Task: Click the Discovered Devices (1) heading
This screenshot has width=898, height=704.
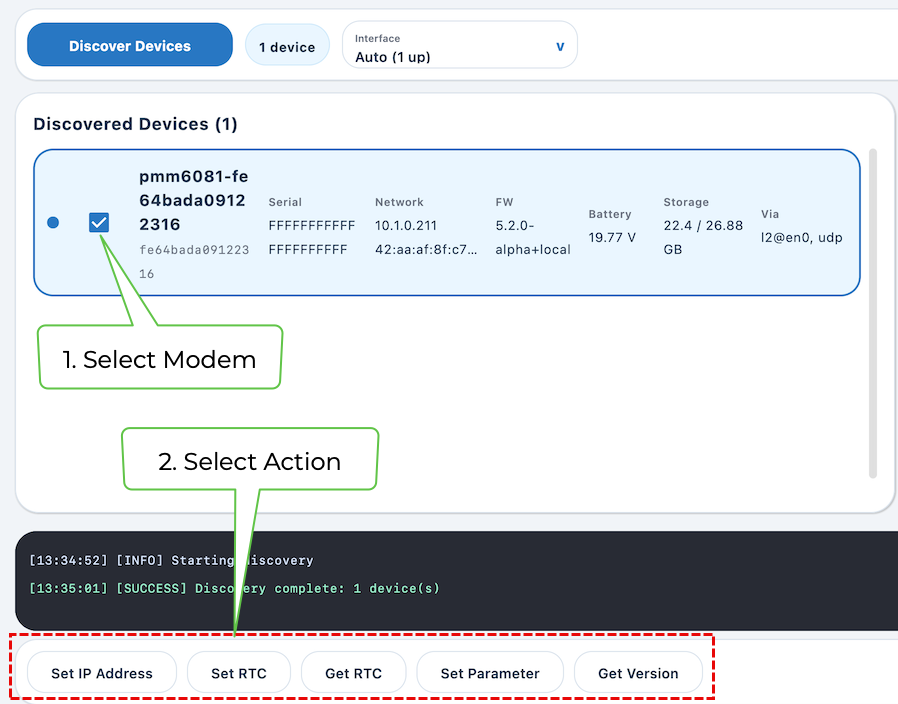Action: click(135, 124)
